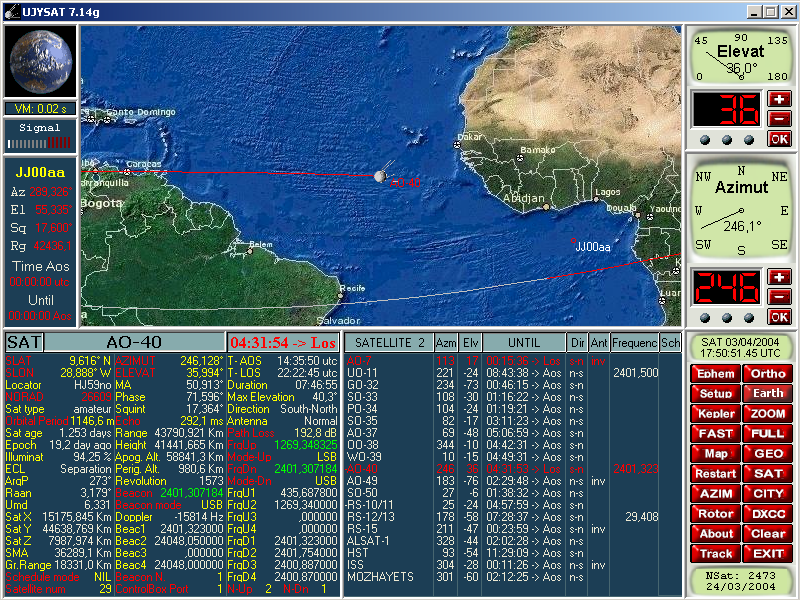The width and height of the screenshot is (800, 600).
Task: Click the Dir column header
Action: [x=578, y=342]
